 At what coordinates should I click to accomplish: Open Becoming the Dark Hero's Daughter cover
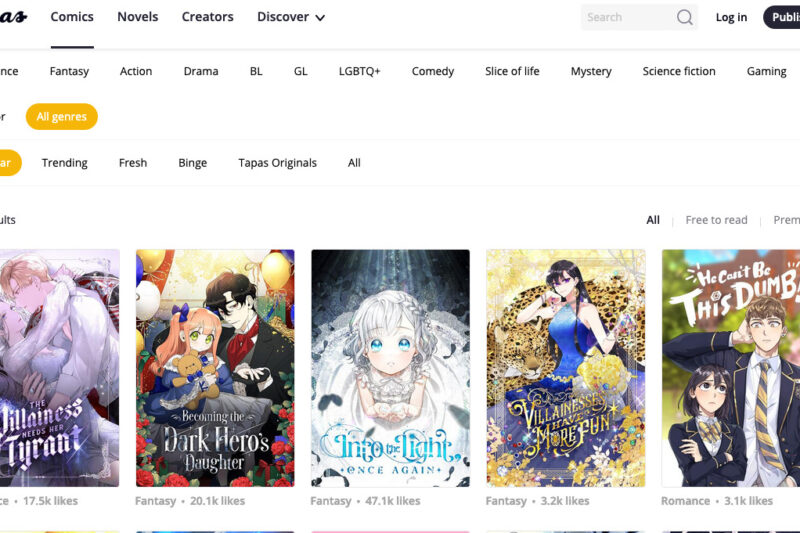215,368
